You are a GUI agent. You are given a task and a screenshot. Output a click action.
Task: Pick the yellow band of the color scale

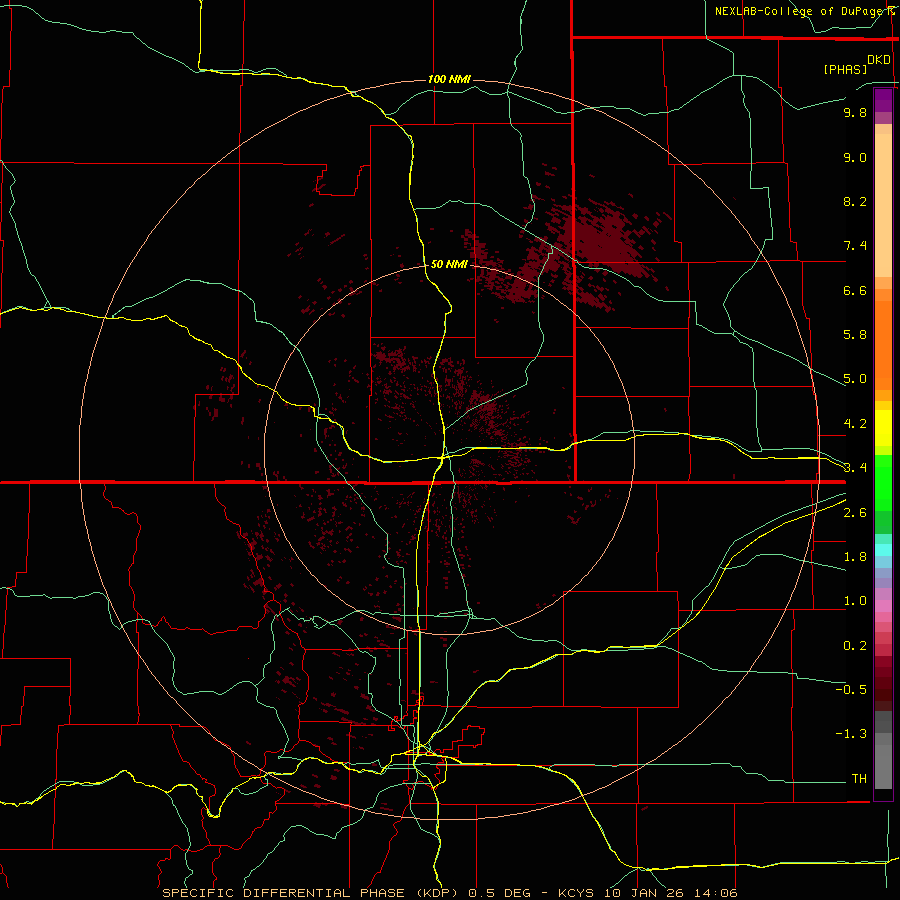point(883,428)
